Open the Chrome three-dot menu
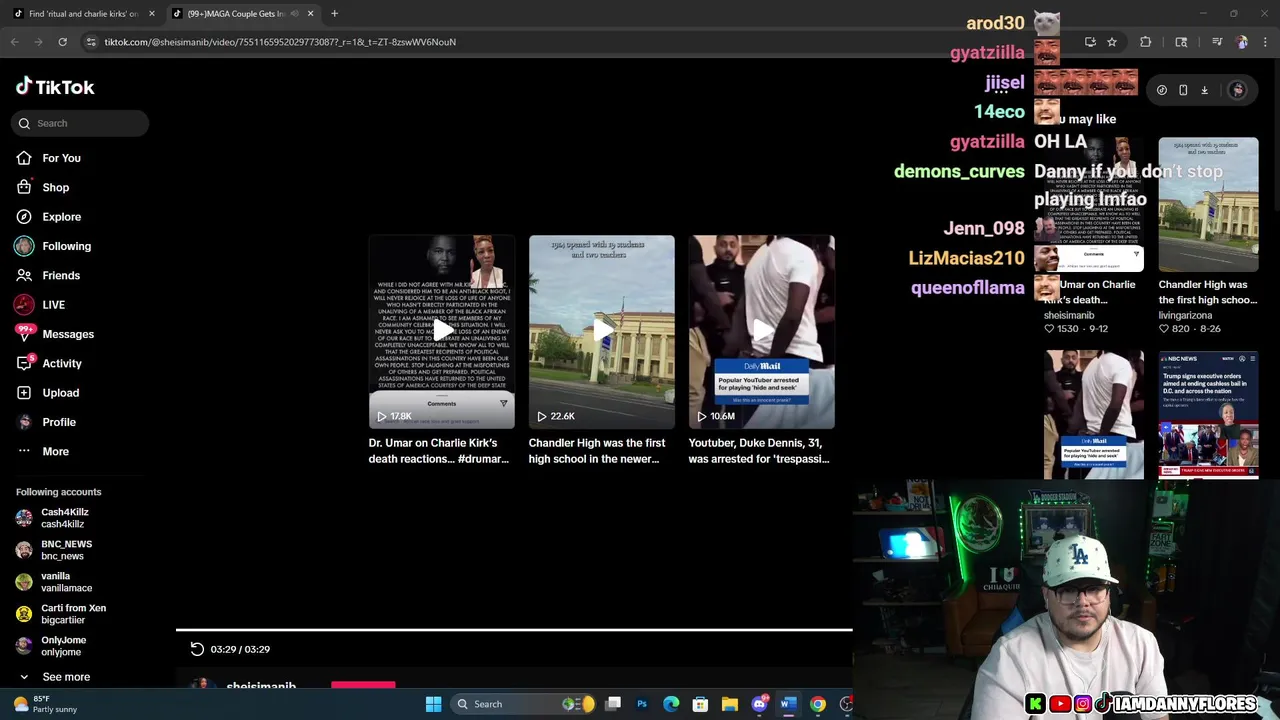The height and width of the screenshot is (720, 1280). 1266,42
